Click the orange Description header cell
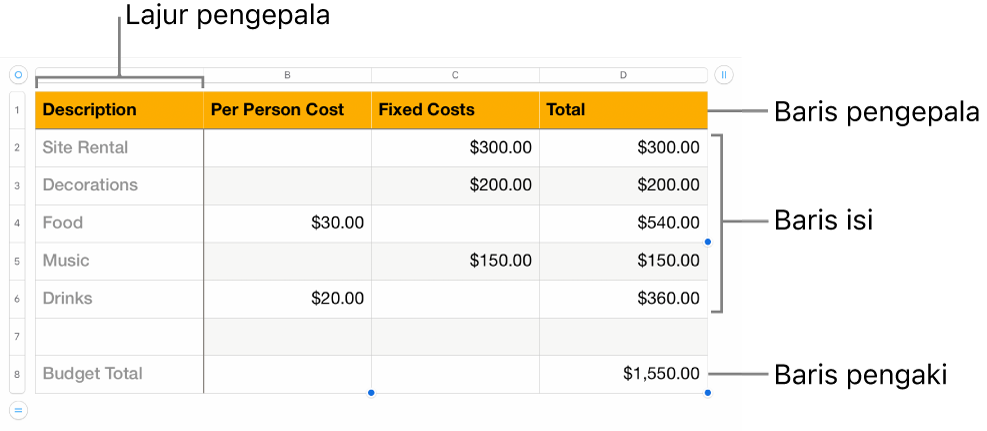This screenshot has height=431, width=987. click(119, 110)
